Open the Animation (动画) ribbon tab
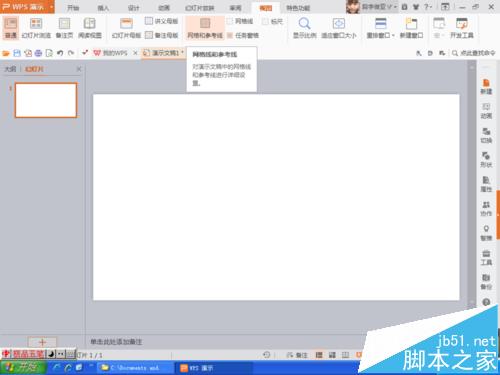The image size is (500, 375). (x=164, y=8)
